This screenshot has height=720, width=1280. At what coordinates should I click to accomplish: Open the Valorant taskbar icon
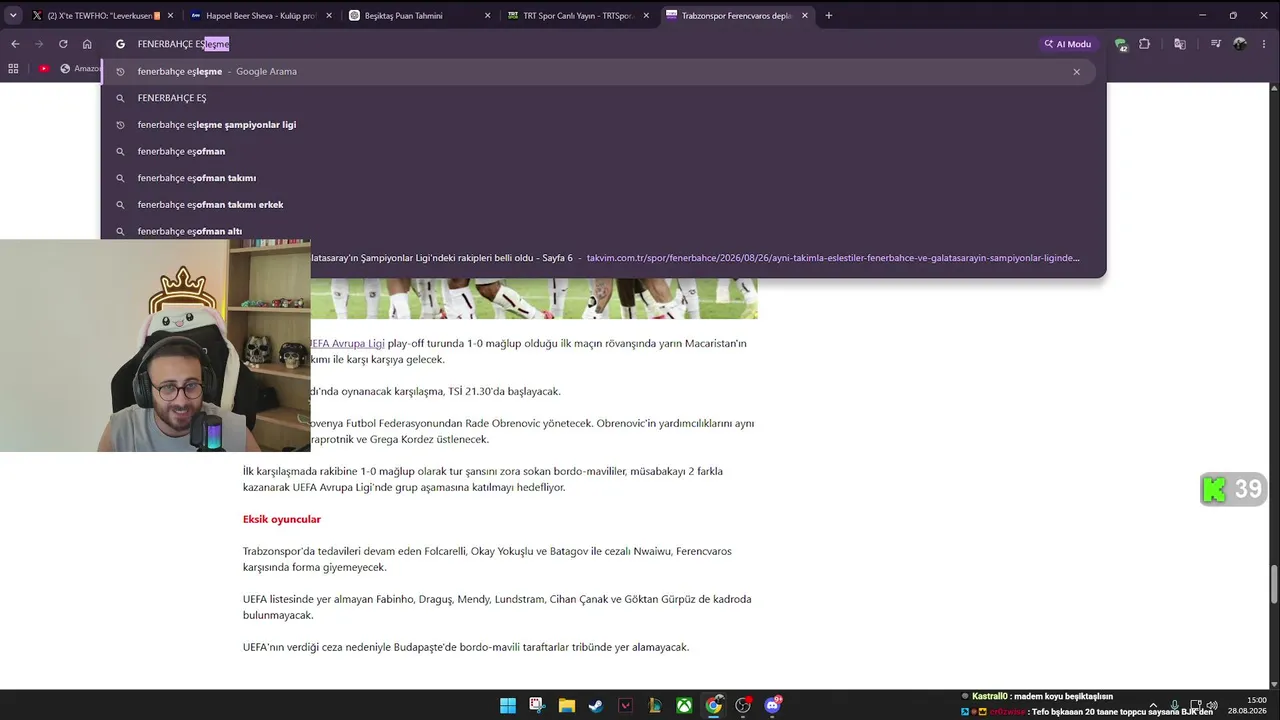tap(626, 706)
